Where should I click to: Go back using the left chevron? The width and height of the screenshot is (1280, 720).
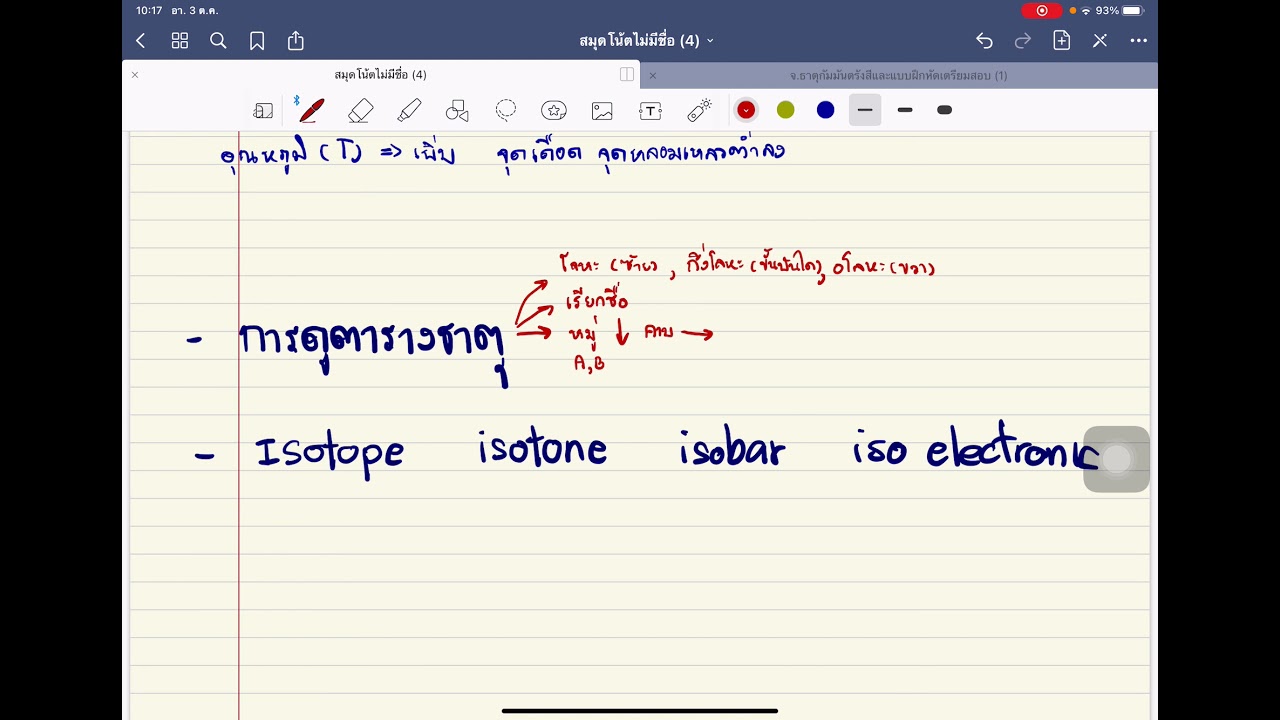click(x=141, y=41)
